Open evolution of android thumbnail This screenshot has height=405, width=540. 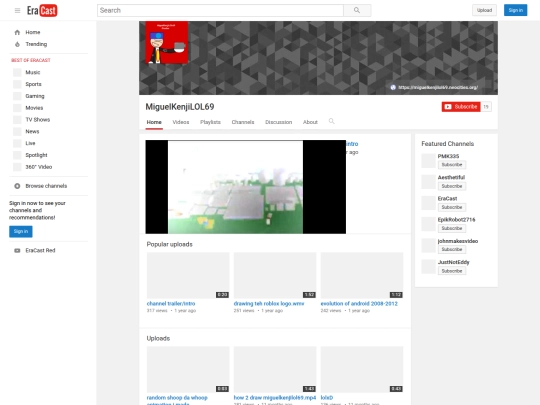pos(362,276)
